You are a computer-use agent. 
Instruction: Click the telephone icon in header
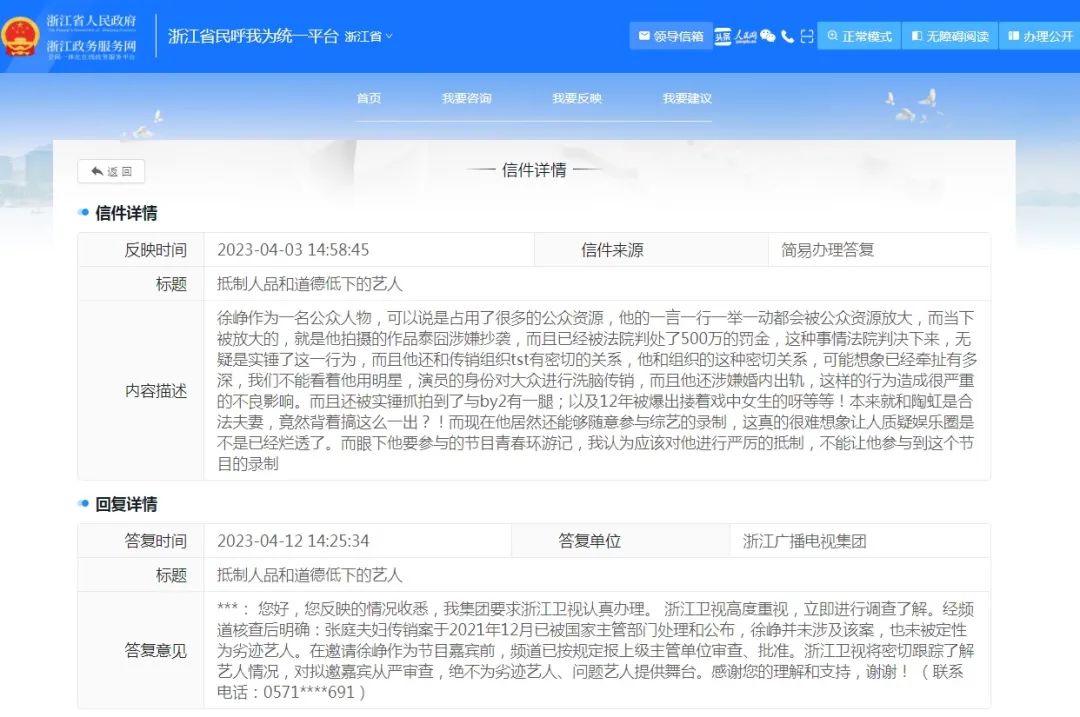(788, 37)
